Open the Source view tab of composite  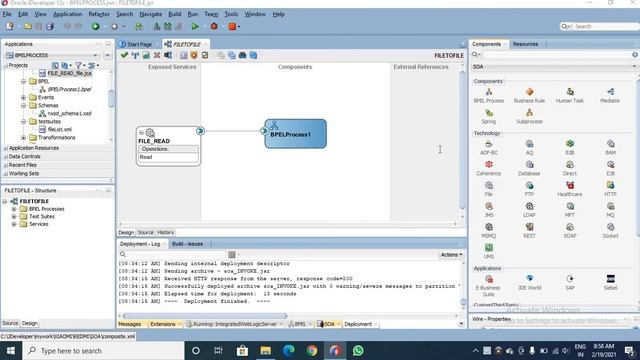click(x=145, y=232)
